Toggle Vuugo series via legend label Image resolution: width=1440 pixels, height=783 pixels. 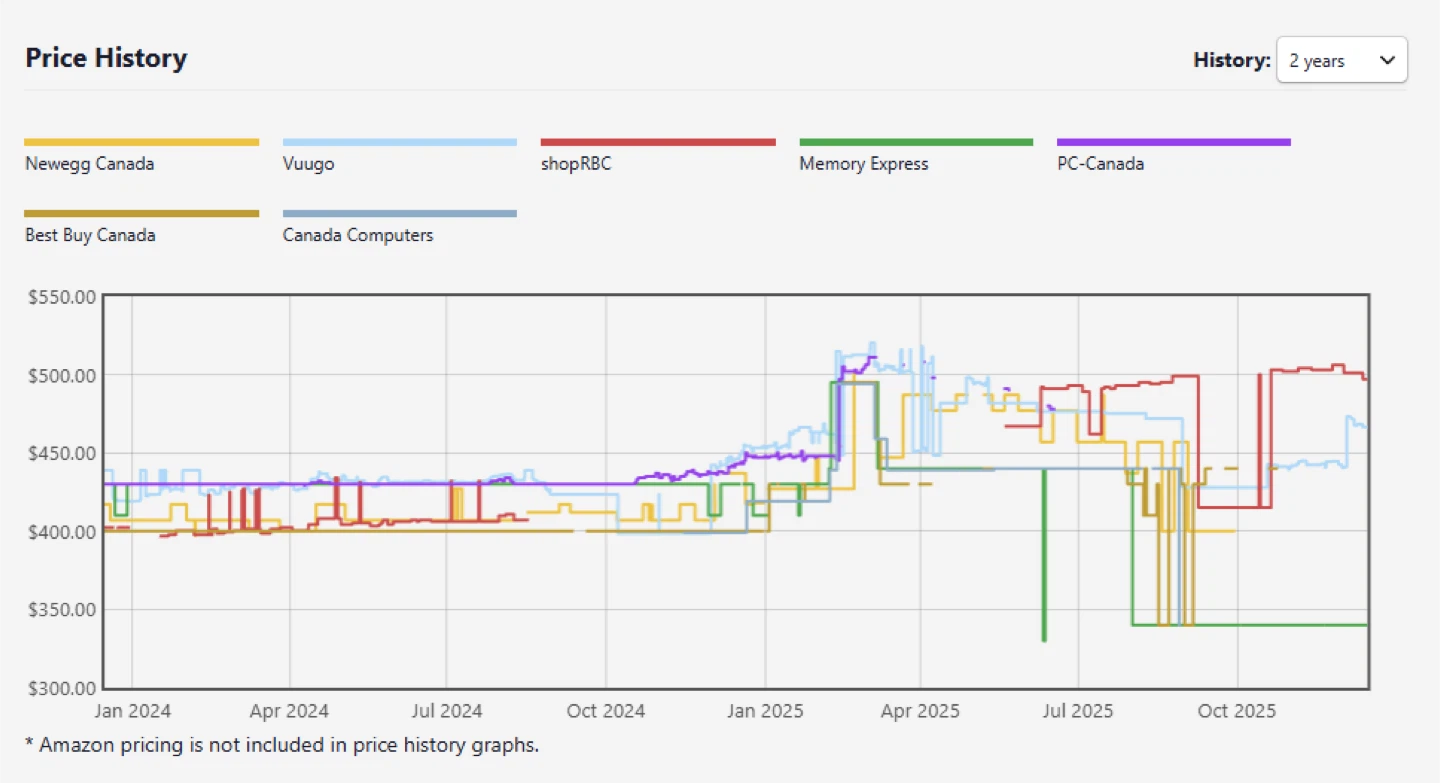pyautogui.click(x=309, y=164)
